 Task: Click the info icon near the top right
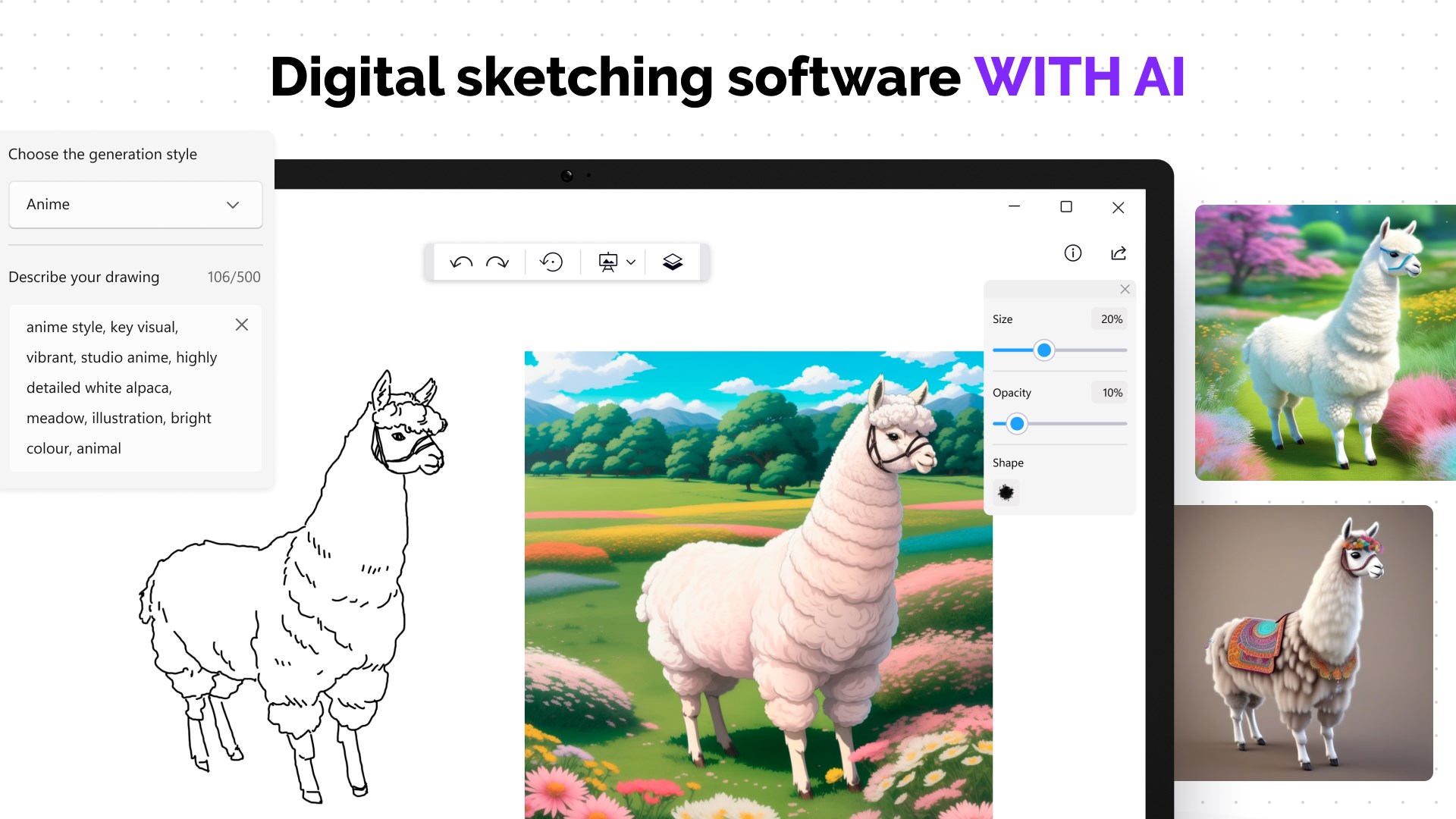pyautogui.click(x=1072, y=253)
